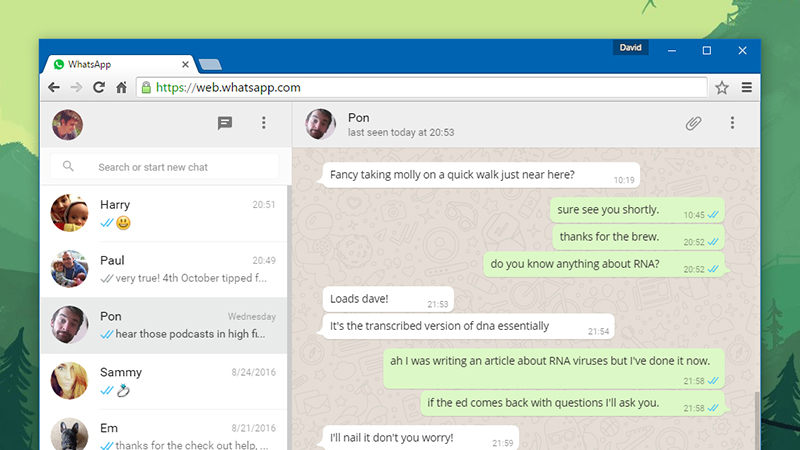The image size is (800, 450).
Task: Open a new browser tab
Action: click(x=210, y=64)
